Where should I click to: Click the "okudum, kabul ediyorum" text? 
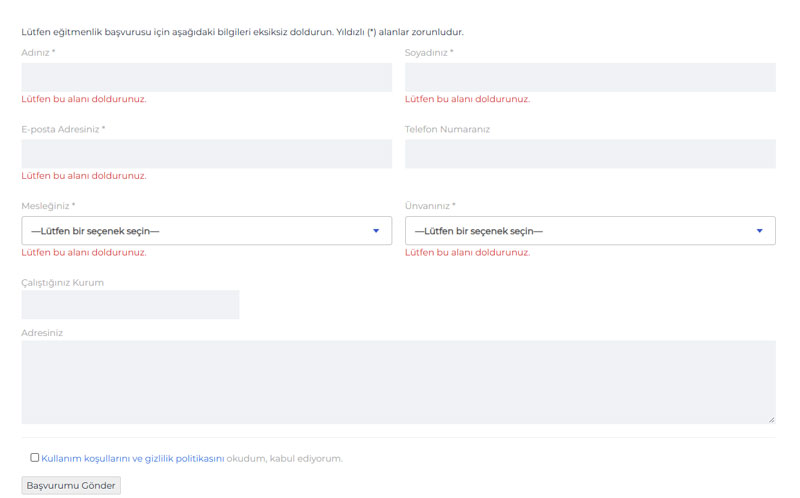point(285,459)
